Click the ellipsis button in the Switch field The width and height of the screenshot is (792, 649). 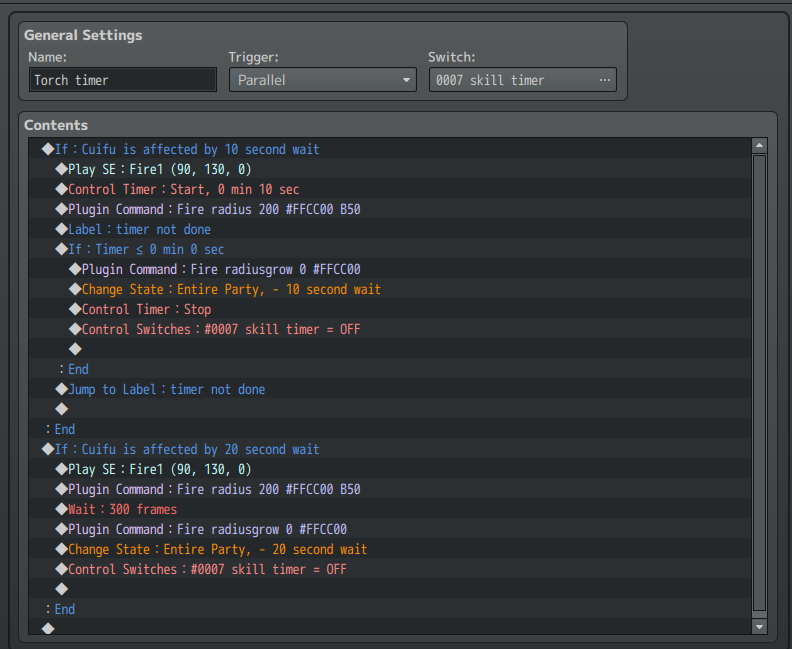604,80
